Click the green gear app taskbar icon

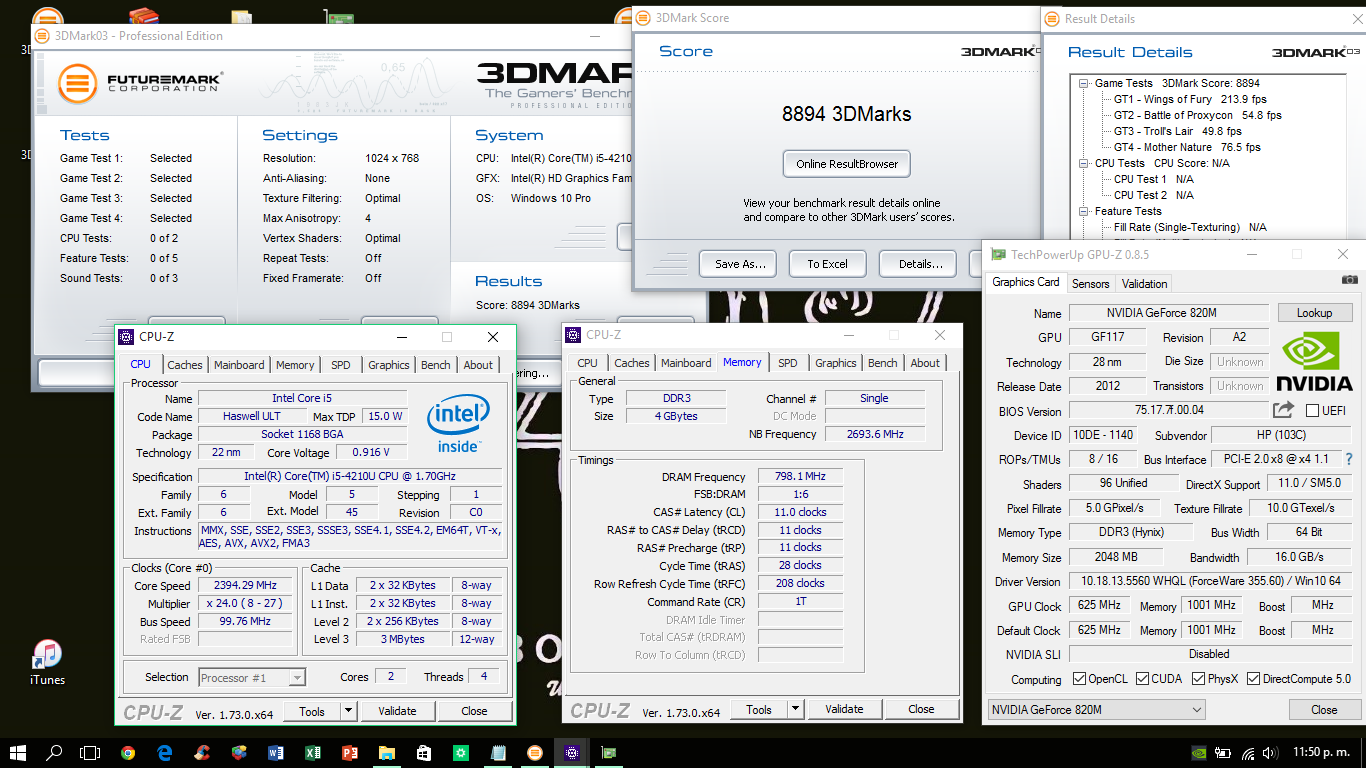point(461,753)
